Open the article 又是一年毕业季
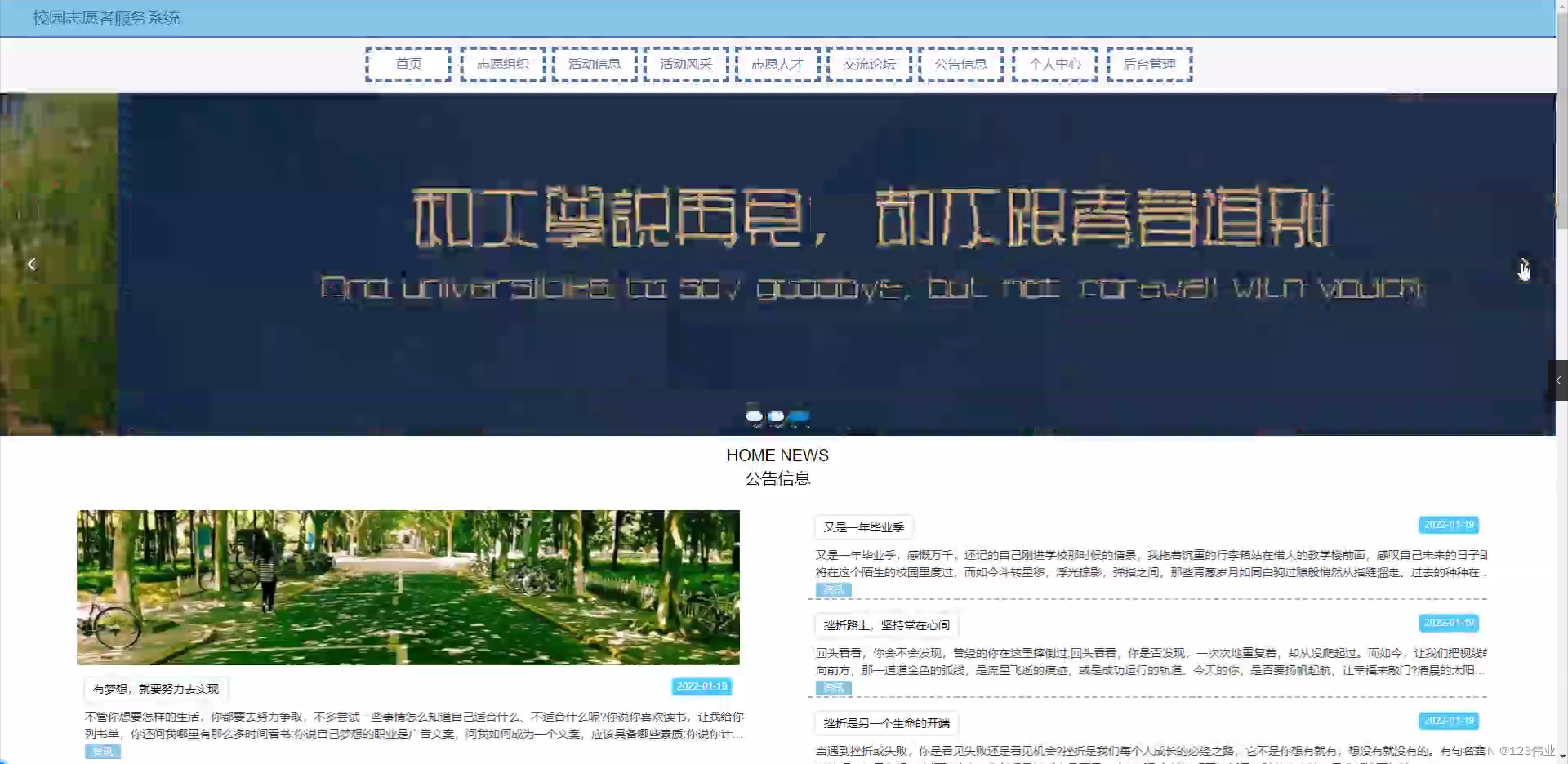This screenshot has width=1568, height=764. [863, 526]
